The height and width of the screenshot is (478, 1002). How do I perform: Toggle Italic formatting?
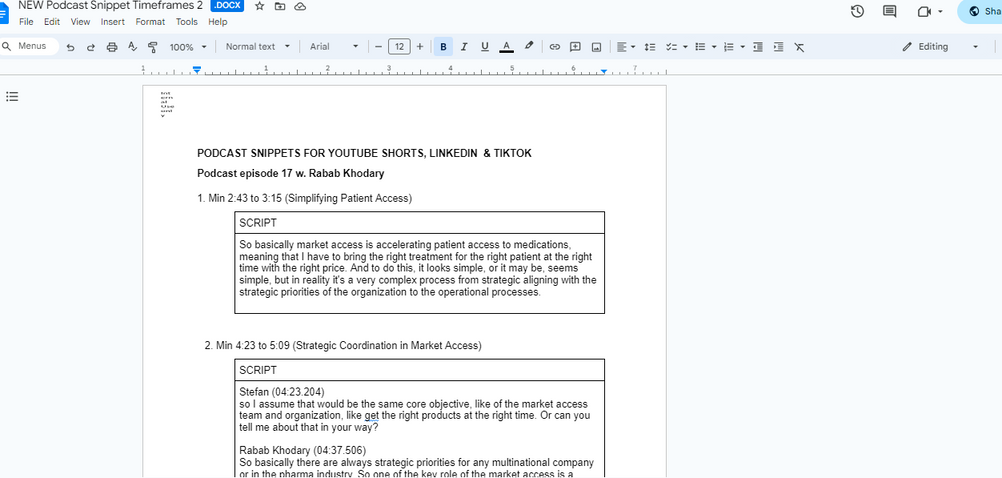(464, 47)
